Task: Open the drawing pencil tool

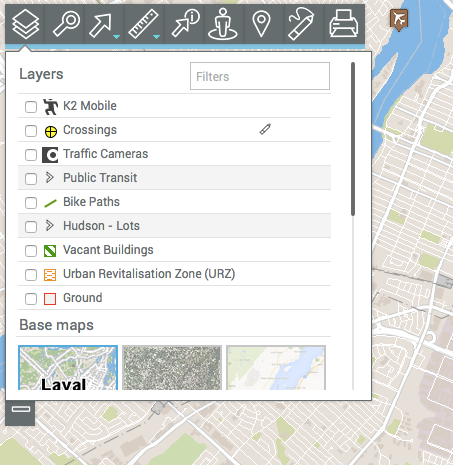Action: click(x=301, y=24)
